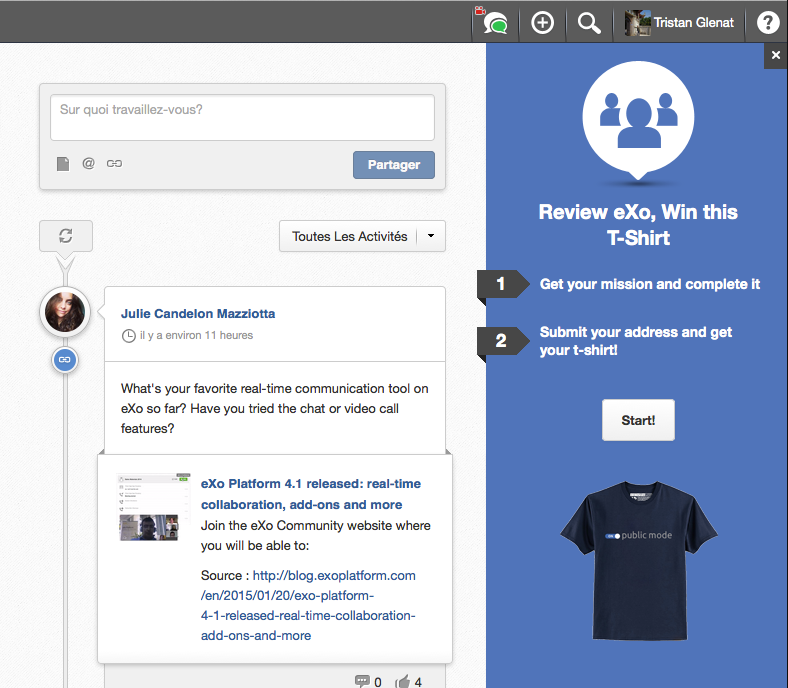Click 'Get your mission and complete it' step
The height and width of the screenshot is (688, 788).
(649, 284)
